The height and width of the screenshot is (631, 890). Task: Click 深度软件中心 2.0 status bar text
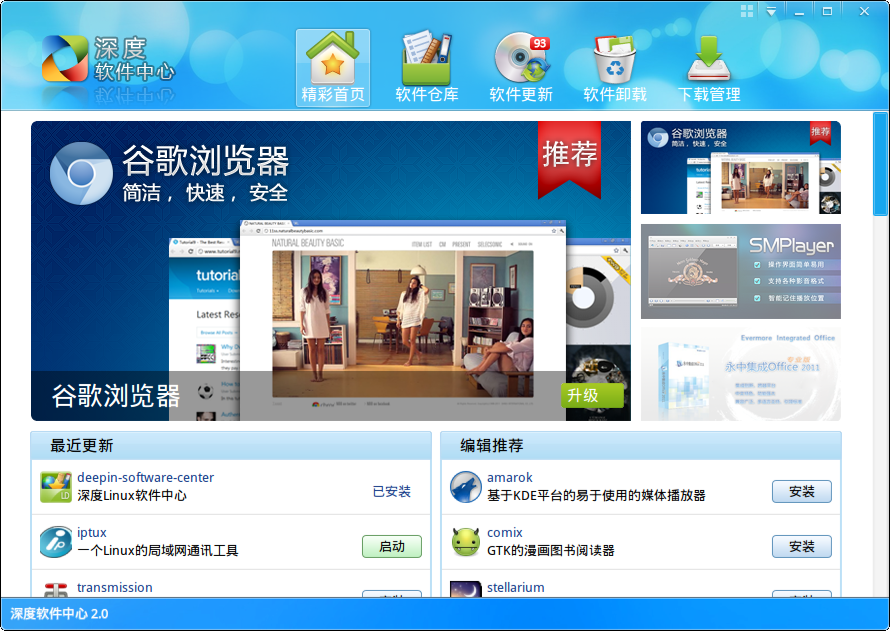(59, 613)
